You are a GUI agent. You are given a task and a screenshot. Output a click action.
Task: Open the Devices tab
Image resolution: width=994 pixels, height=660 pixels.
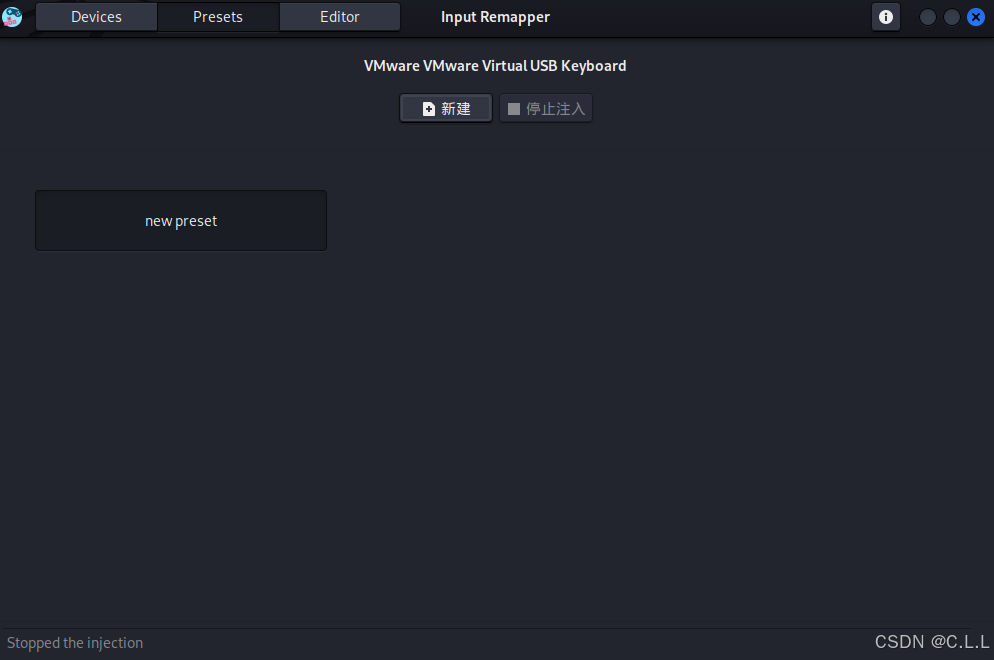point(96,17)
